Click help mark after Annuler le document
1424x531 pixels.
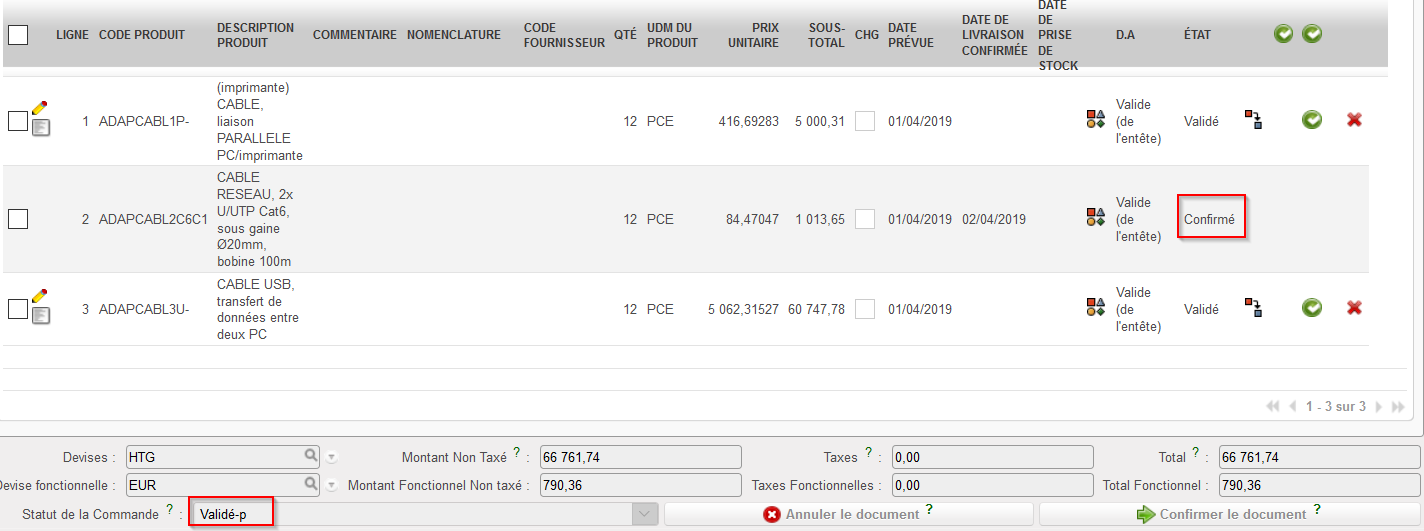929,510
